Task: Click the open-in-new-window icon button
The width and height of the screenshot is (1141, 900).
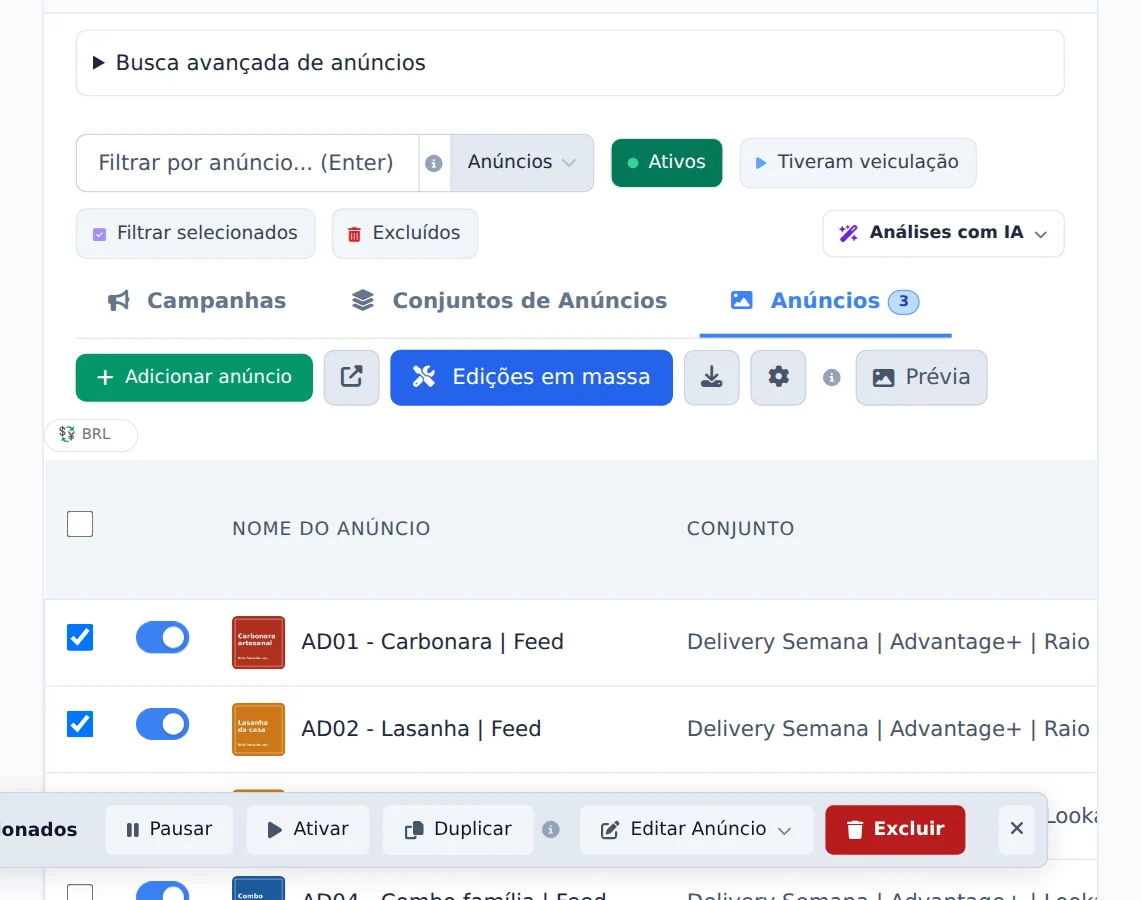Action: [351, 377]
